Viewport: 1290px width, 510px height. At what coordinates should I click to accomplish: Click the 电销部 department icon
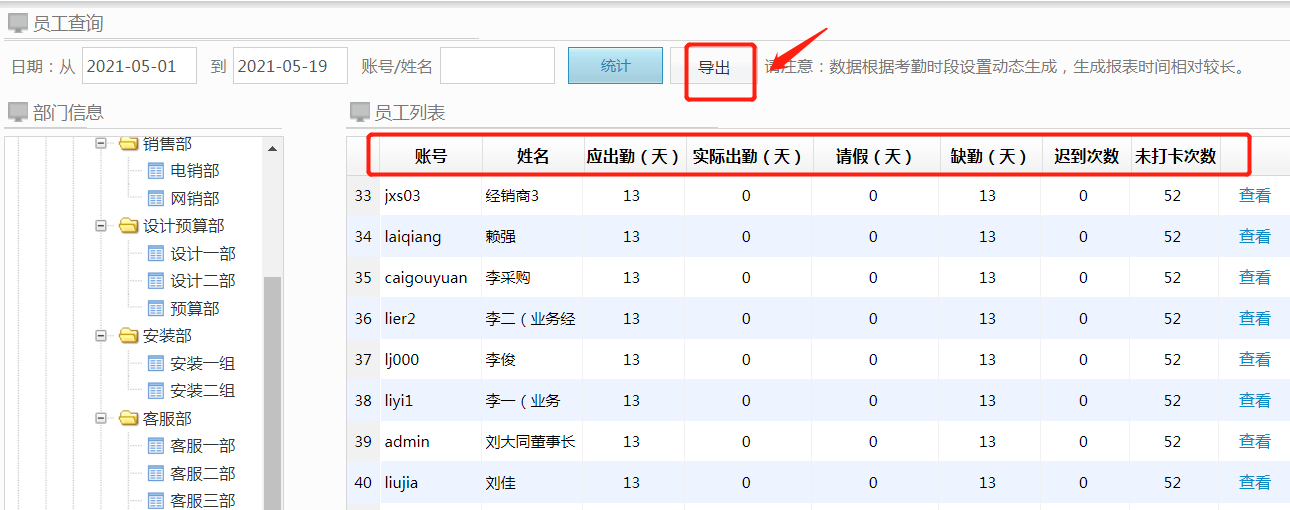[x=156, y=171]
